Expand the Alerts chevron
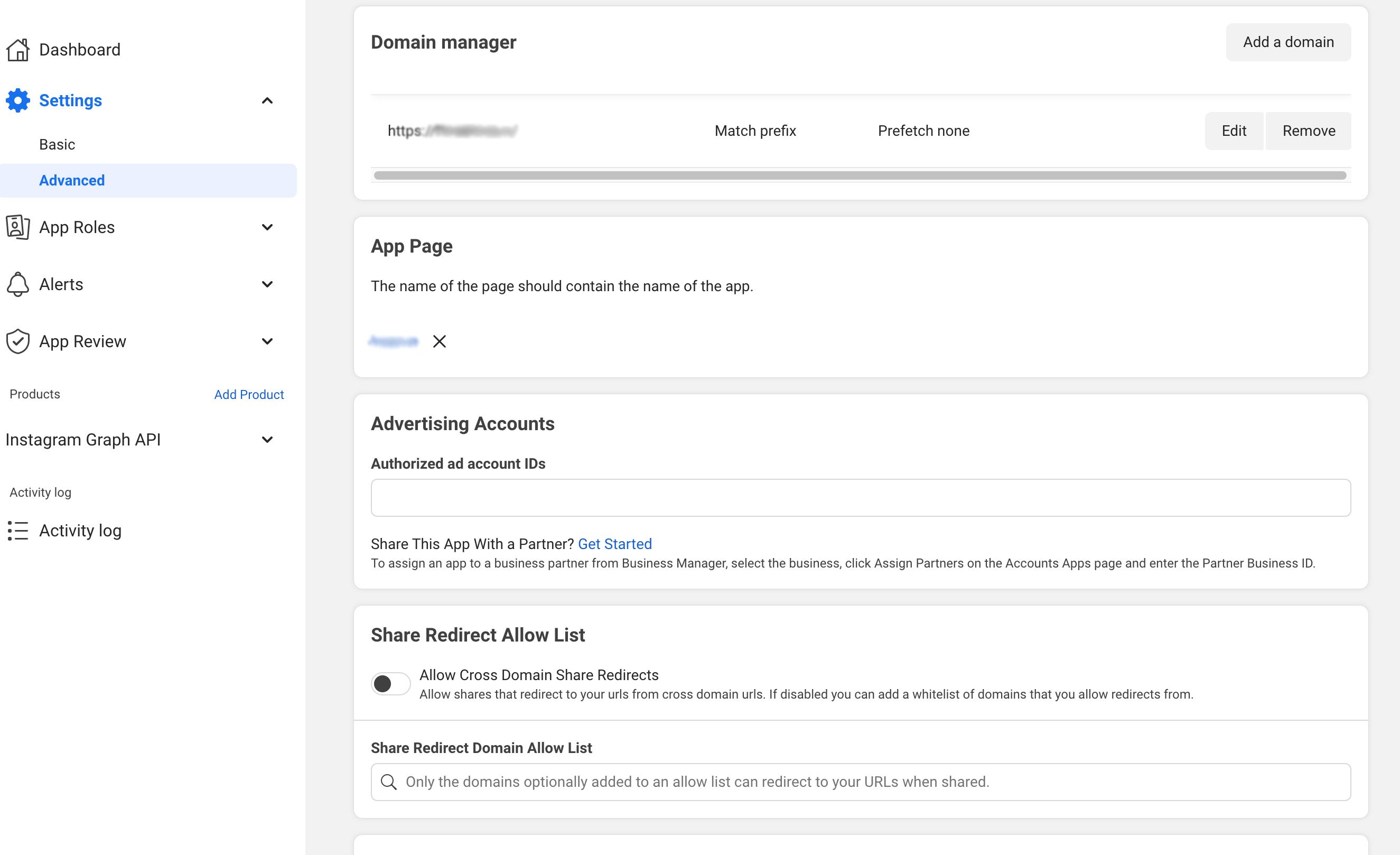Screen dimensions: 1400x855 267,284
